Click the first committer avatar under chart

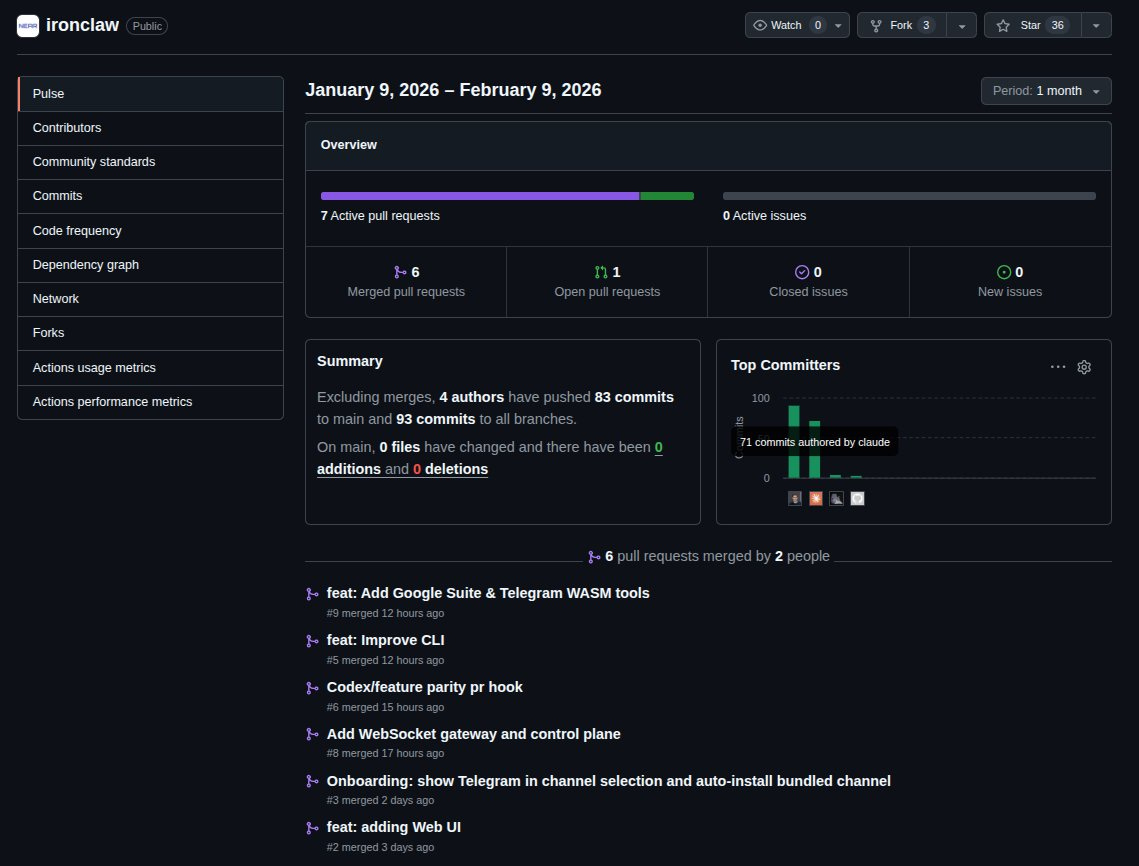coord(795,498)
